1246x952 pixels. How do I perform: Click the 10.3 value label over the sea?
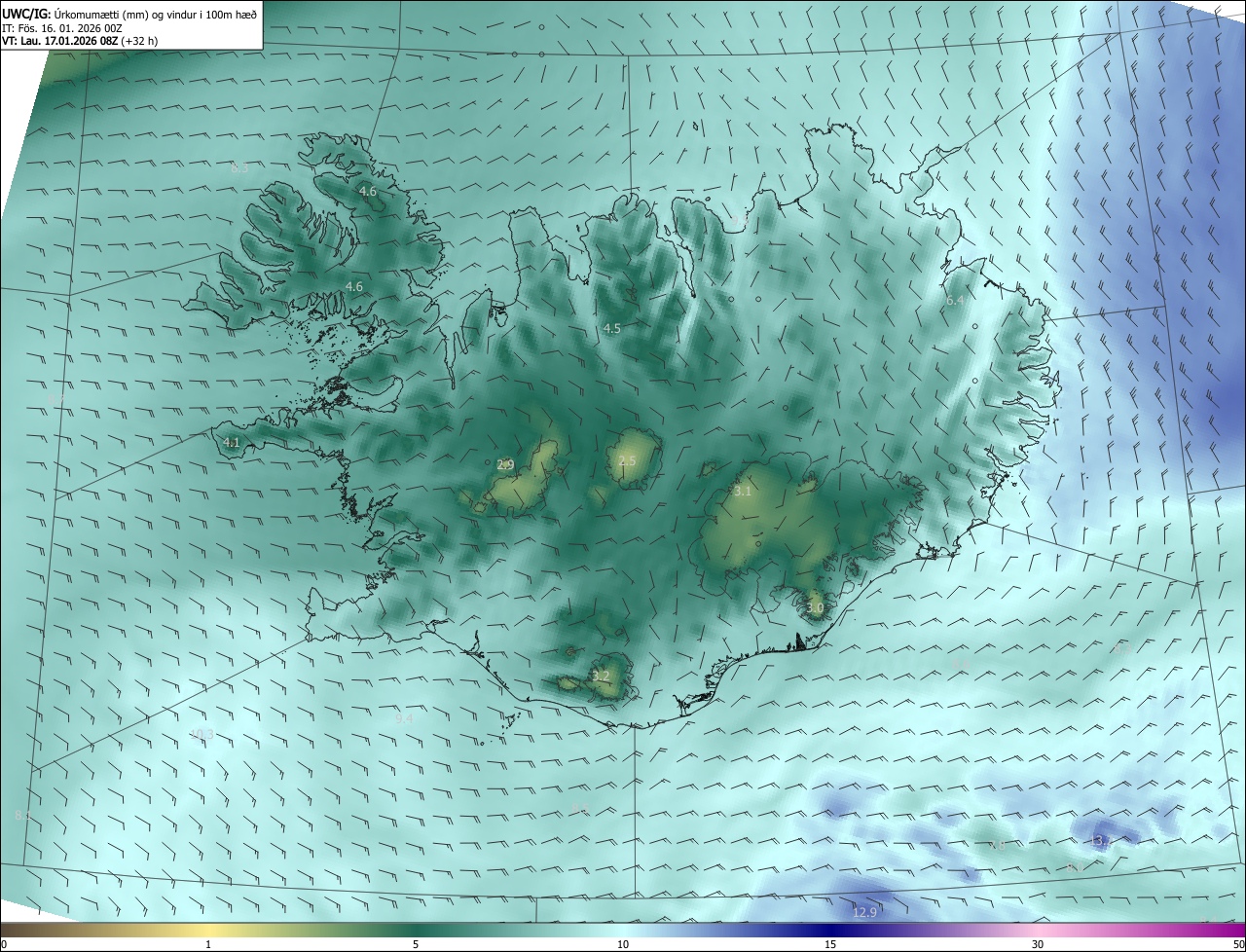(202, 735)
